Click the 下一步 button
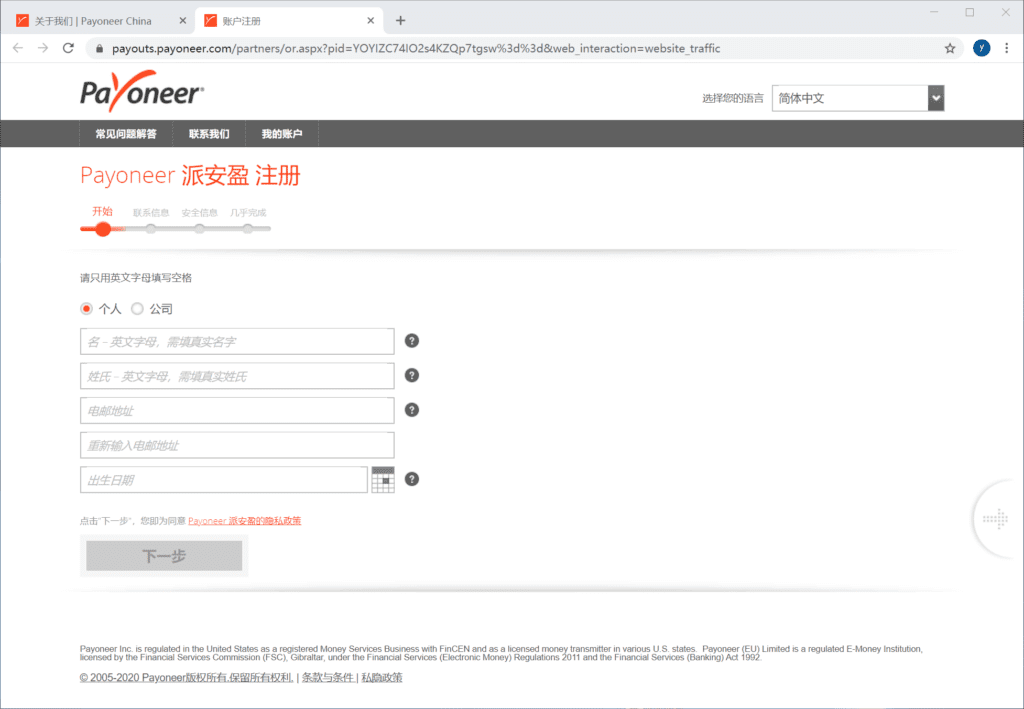 164,556
